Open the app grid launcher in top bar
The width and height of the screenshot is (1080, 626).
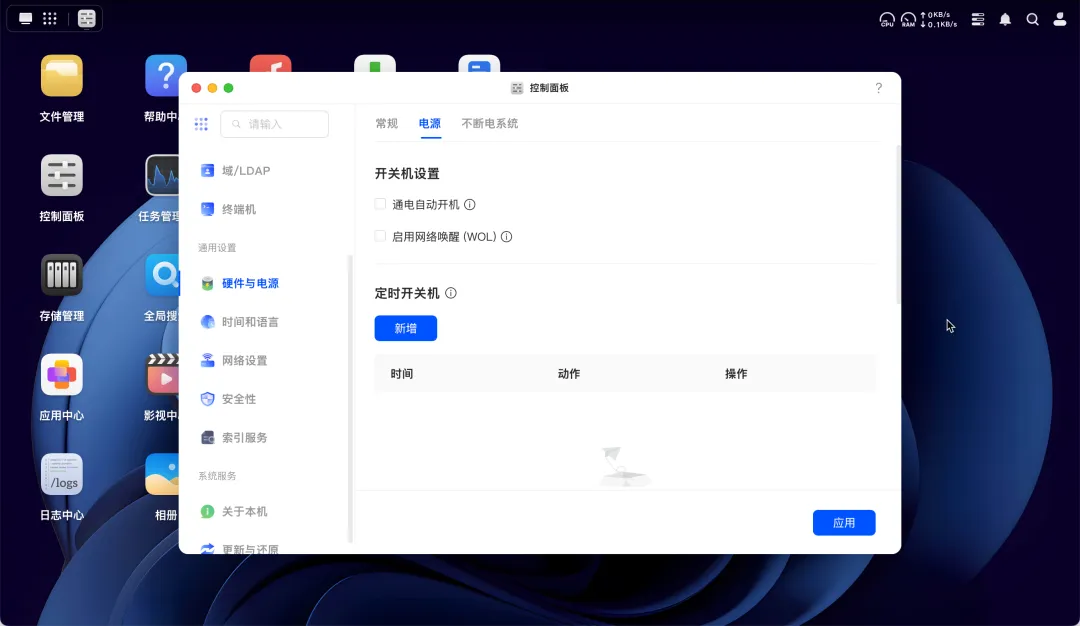pyautogui.click(x=50, y=19)
